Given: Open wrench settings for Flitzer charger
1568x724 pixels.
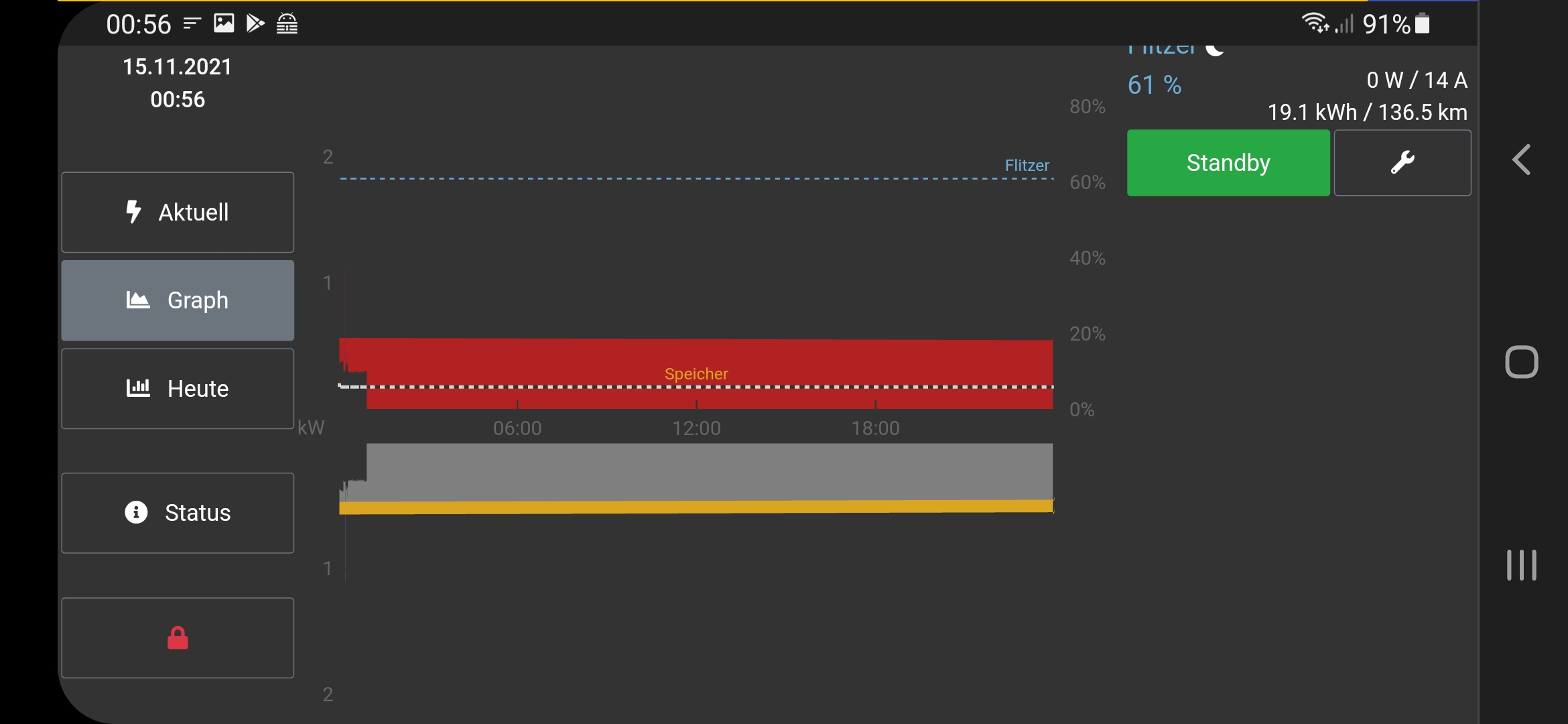Looking at the screenshot, I should tap(1402, 163).
